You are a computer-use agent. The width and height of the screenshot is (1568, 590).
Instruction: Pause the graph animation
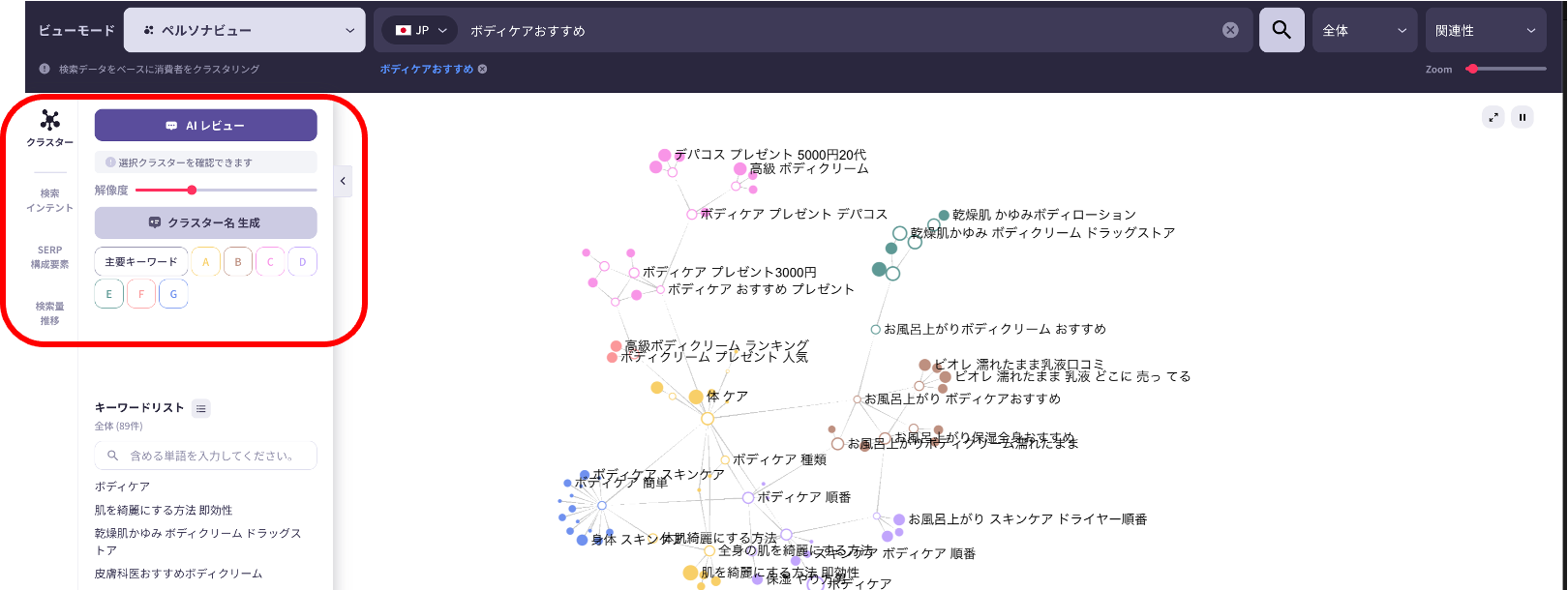coord(1523,117)
